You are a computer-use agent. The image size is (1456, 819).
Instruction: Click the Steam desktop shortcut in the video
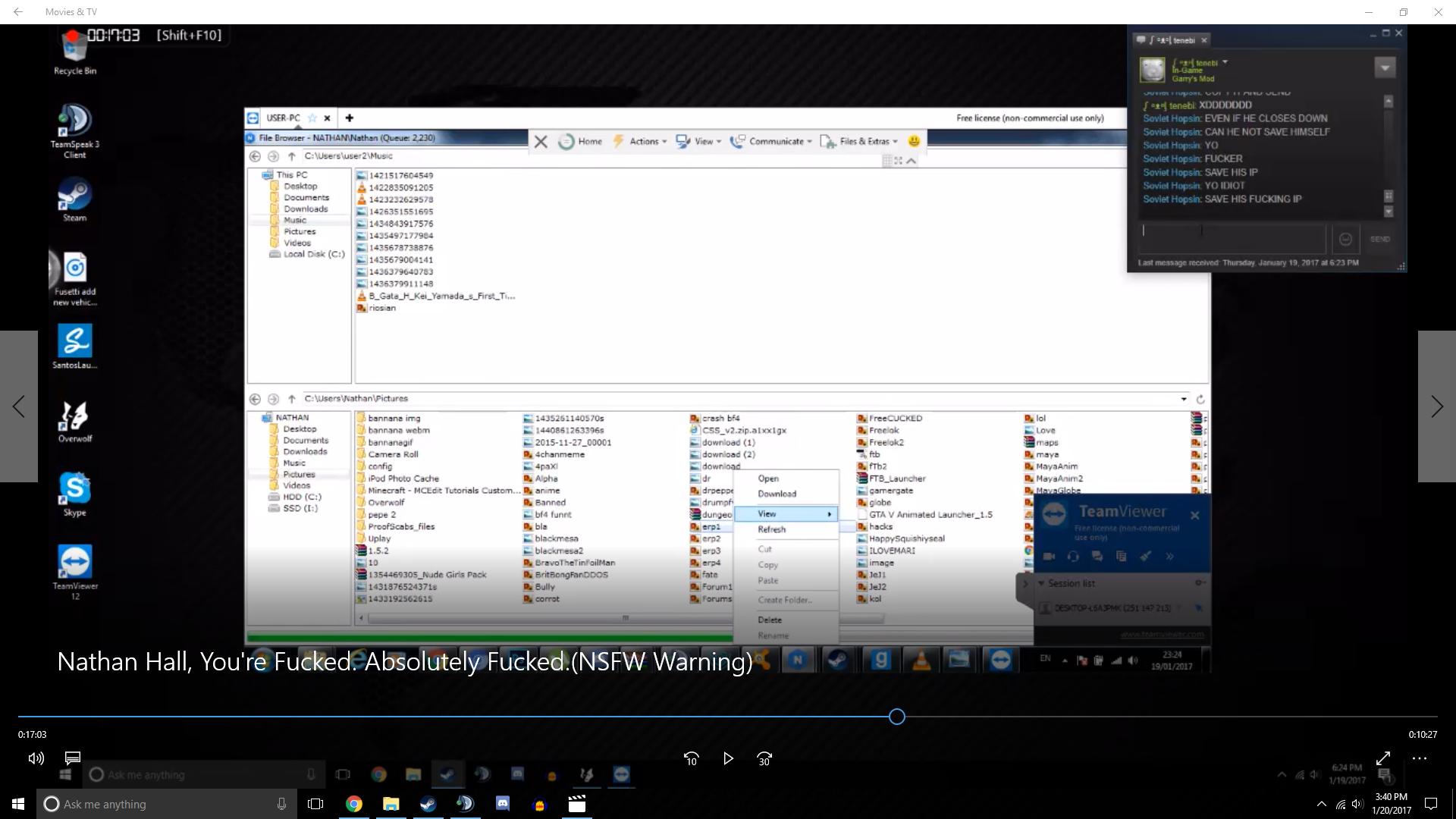[74, 199]
